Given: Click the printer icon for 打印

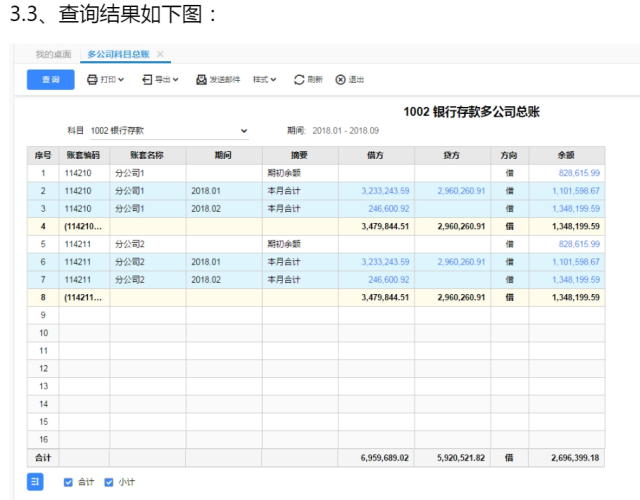Looking at the screenshot, I should click(92, 80).
